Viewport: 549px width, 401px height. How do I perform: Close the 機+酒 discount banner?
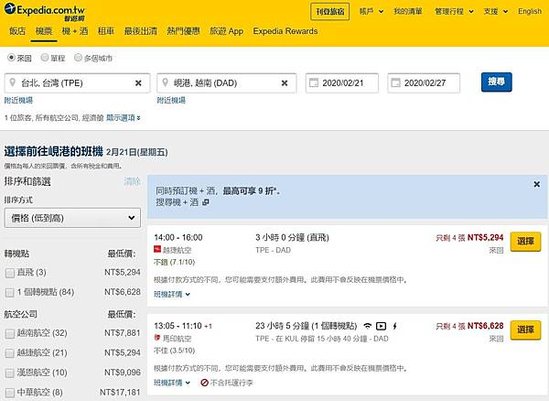[537, 184]
